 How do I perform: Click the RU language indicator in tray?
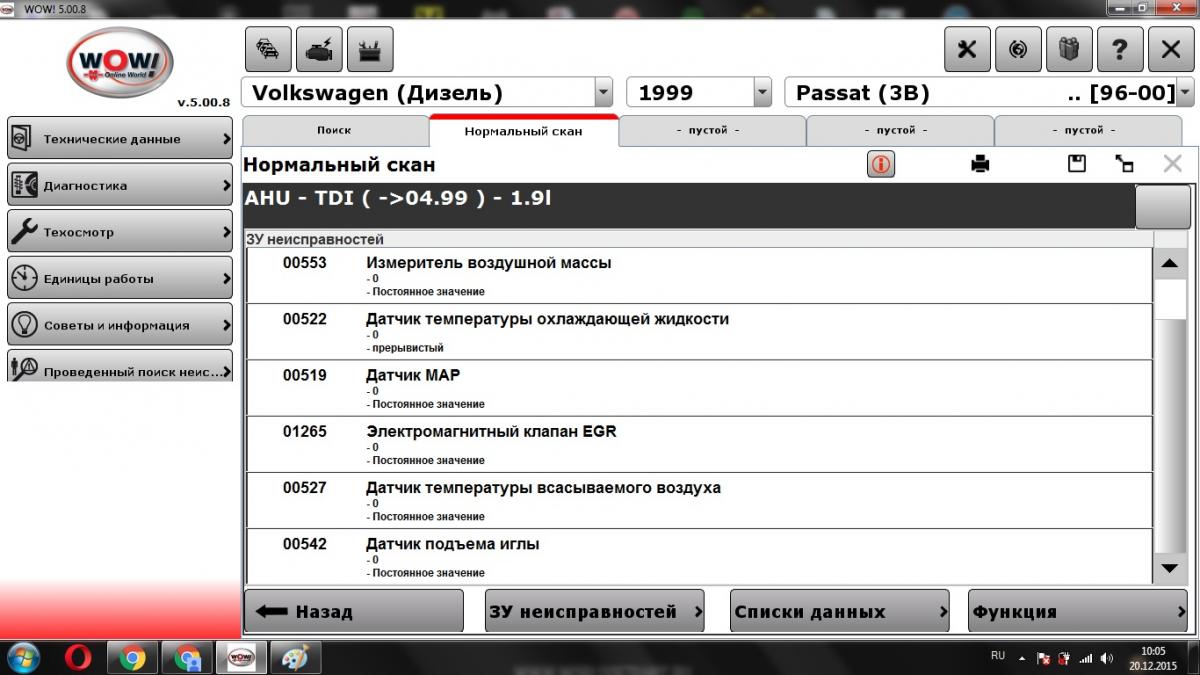(998, 656)
